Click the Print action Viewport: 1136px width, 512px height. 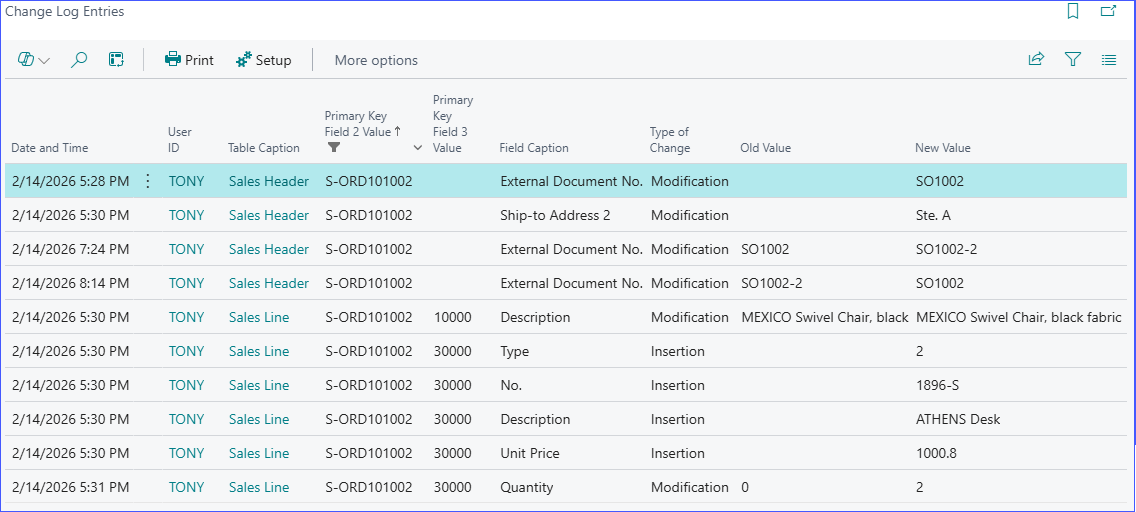click(189, 60)
